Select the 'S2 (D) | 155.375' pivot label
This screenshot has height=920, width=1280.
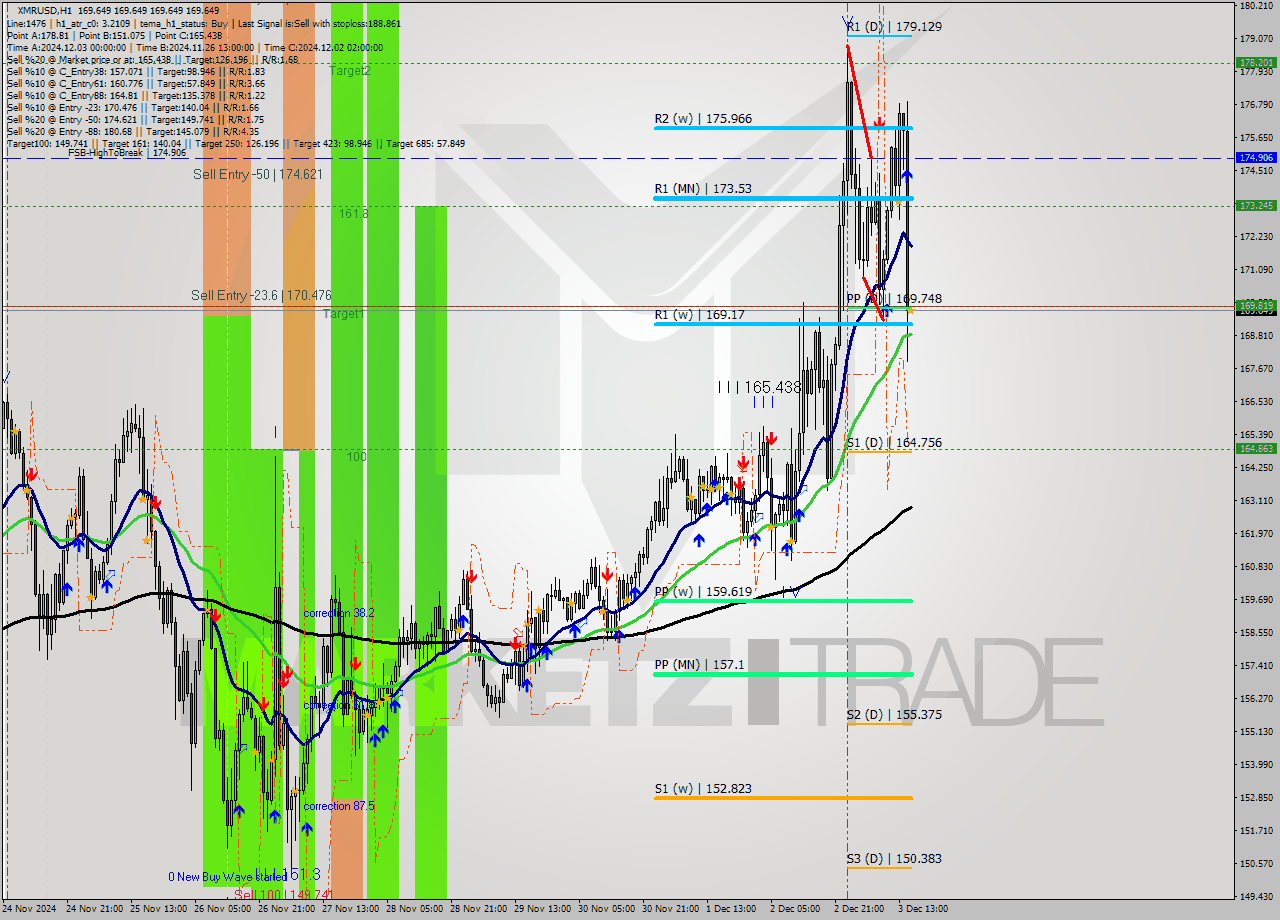coord(894,714)
